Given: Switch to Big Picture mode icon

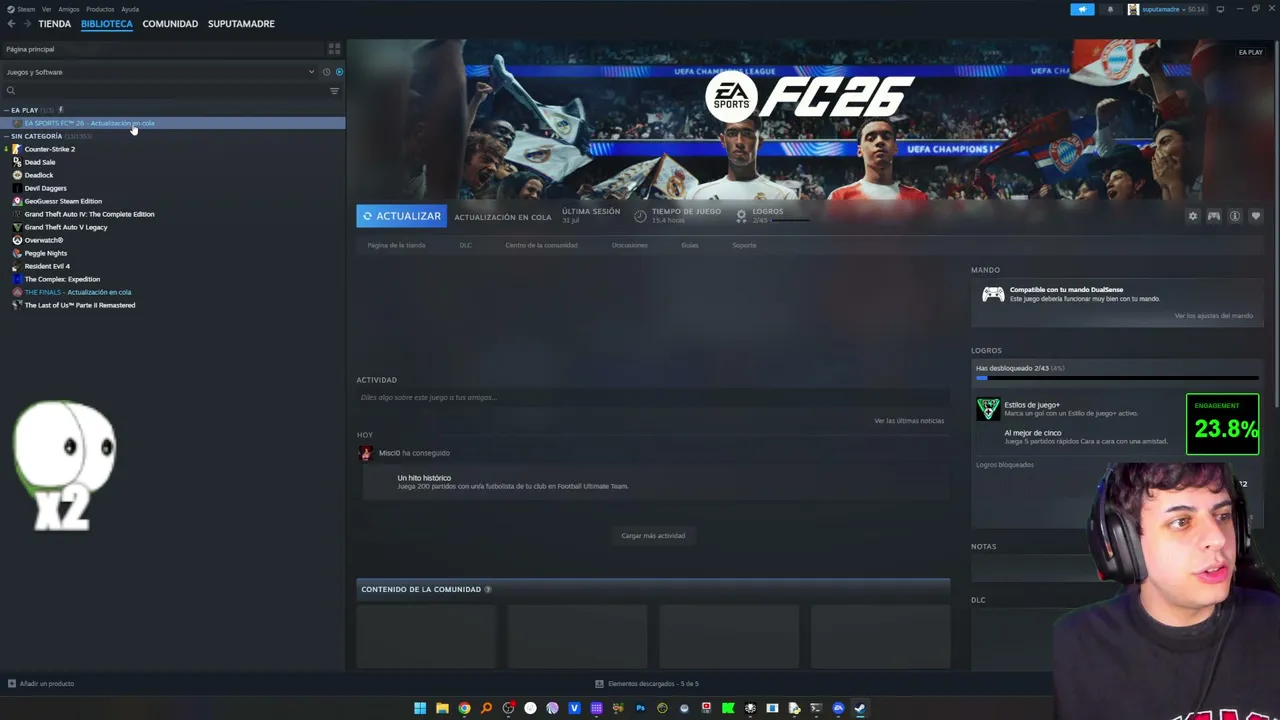Looking at the screenshot, I should pos(1220,9).
